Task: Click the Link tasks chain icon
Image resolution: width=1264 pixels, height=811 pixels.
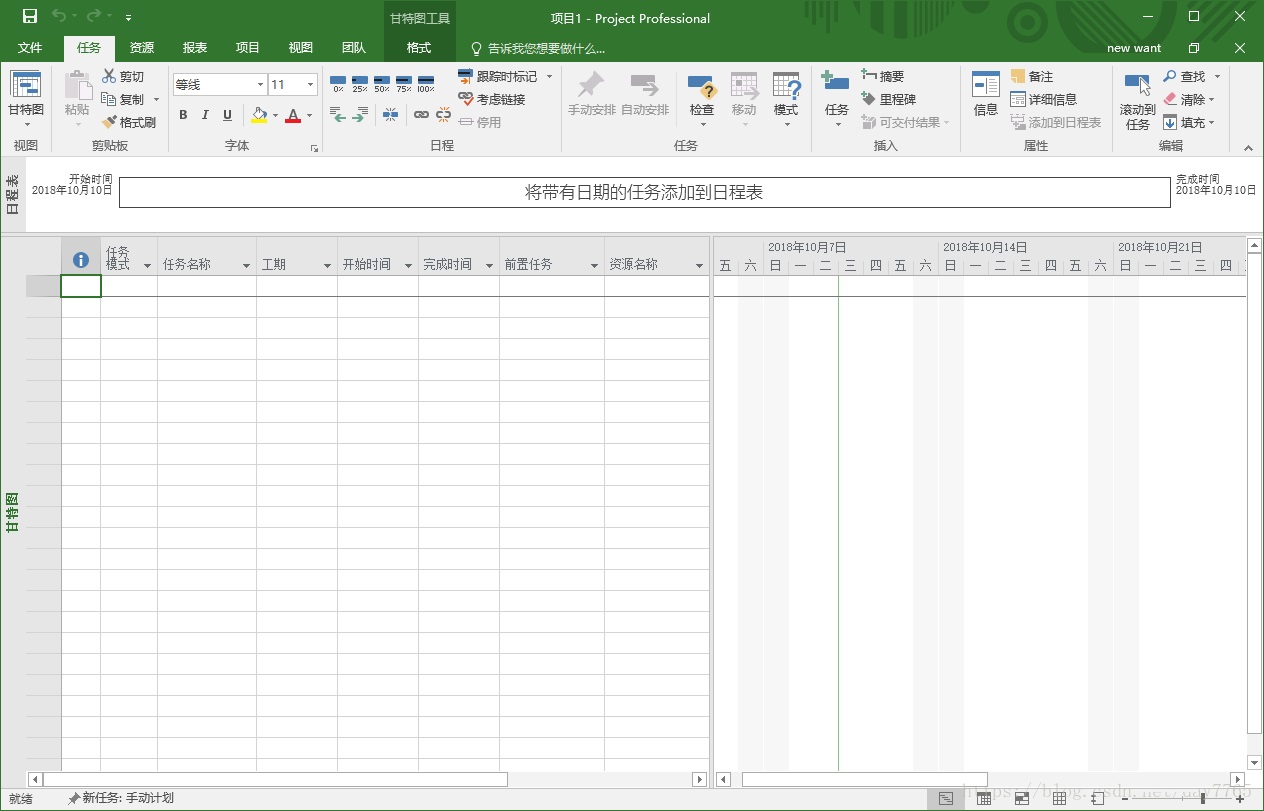Action: [421, 115]
